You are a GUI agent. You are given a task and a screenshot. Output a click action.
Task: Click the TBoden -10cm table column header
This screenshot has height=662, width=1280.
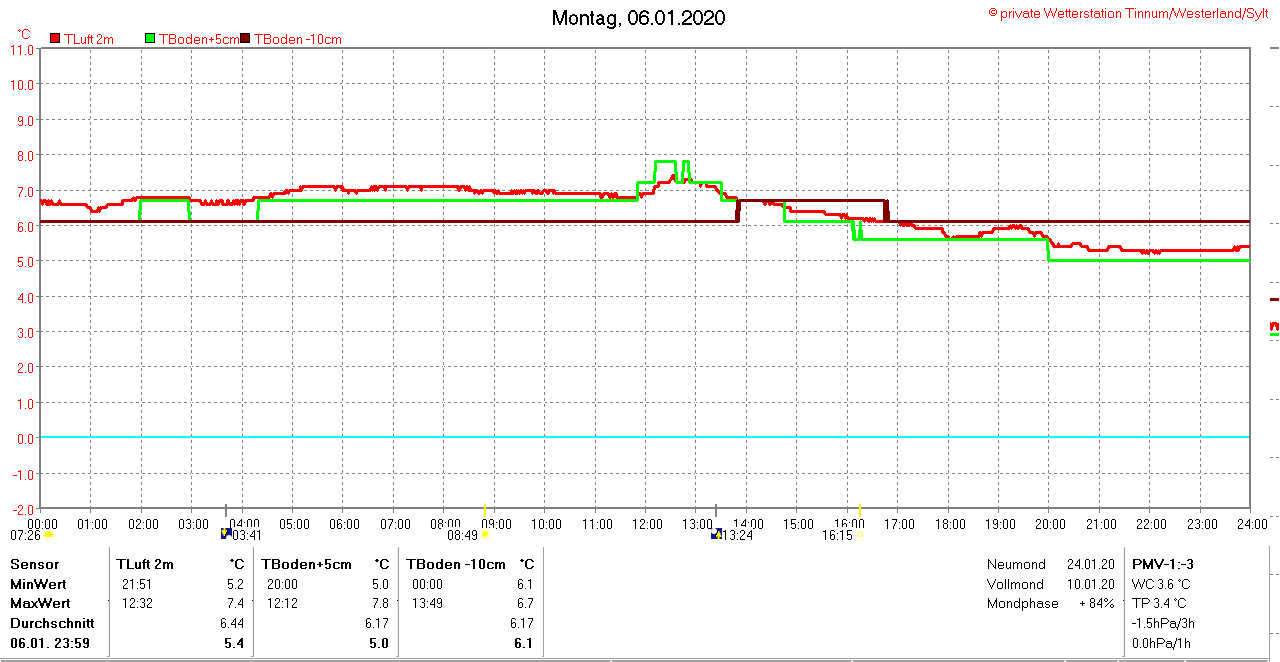[455, 564]
